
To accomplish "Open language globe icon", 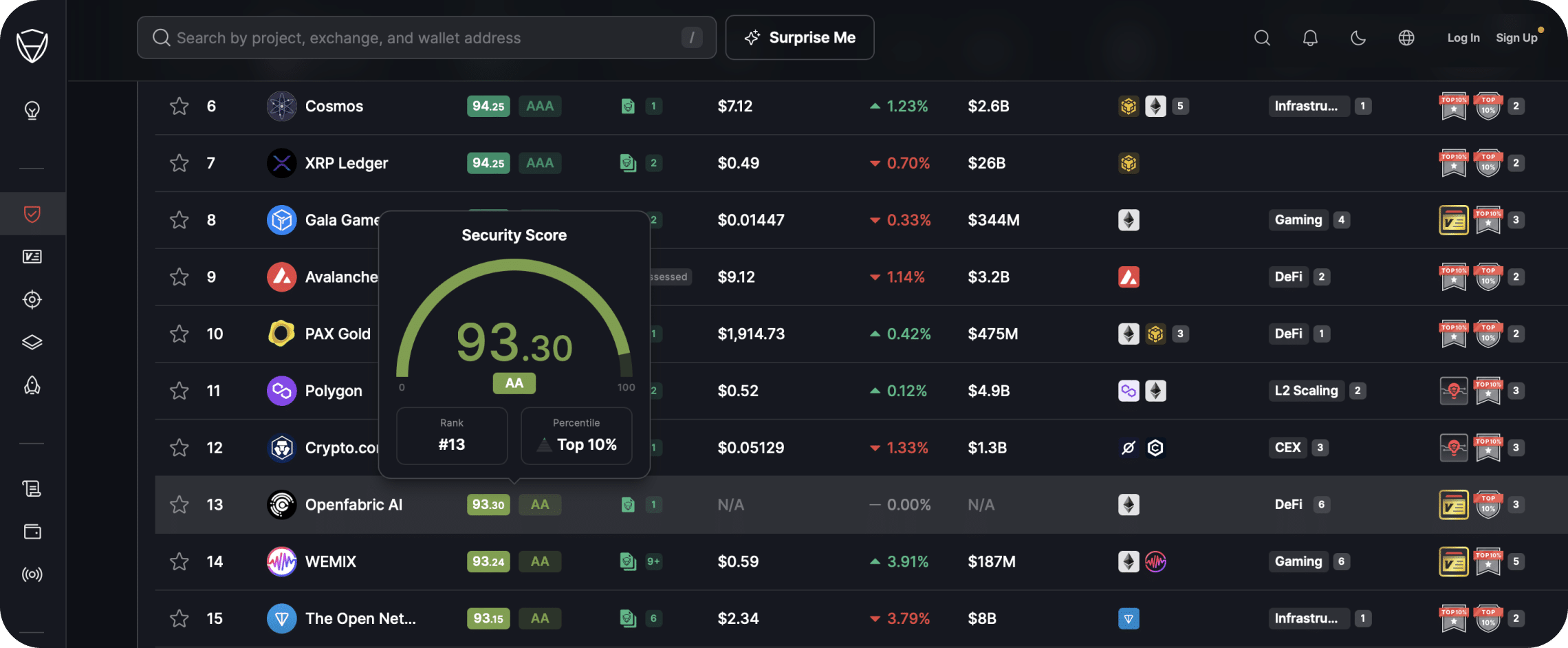I will 1406,38.
